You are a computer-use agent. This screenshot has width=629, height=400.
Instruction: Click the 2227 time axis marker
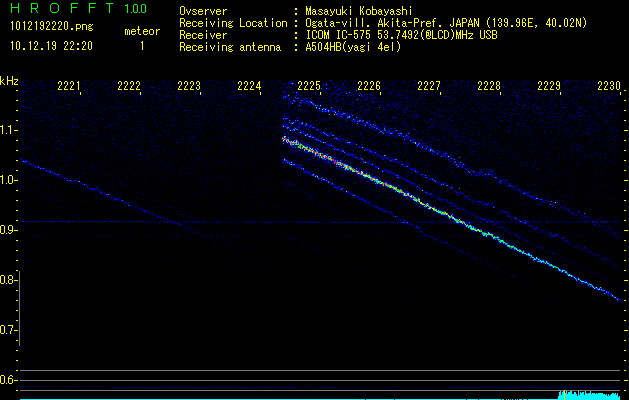pyautogui.click(x=429, y=85)
